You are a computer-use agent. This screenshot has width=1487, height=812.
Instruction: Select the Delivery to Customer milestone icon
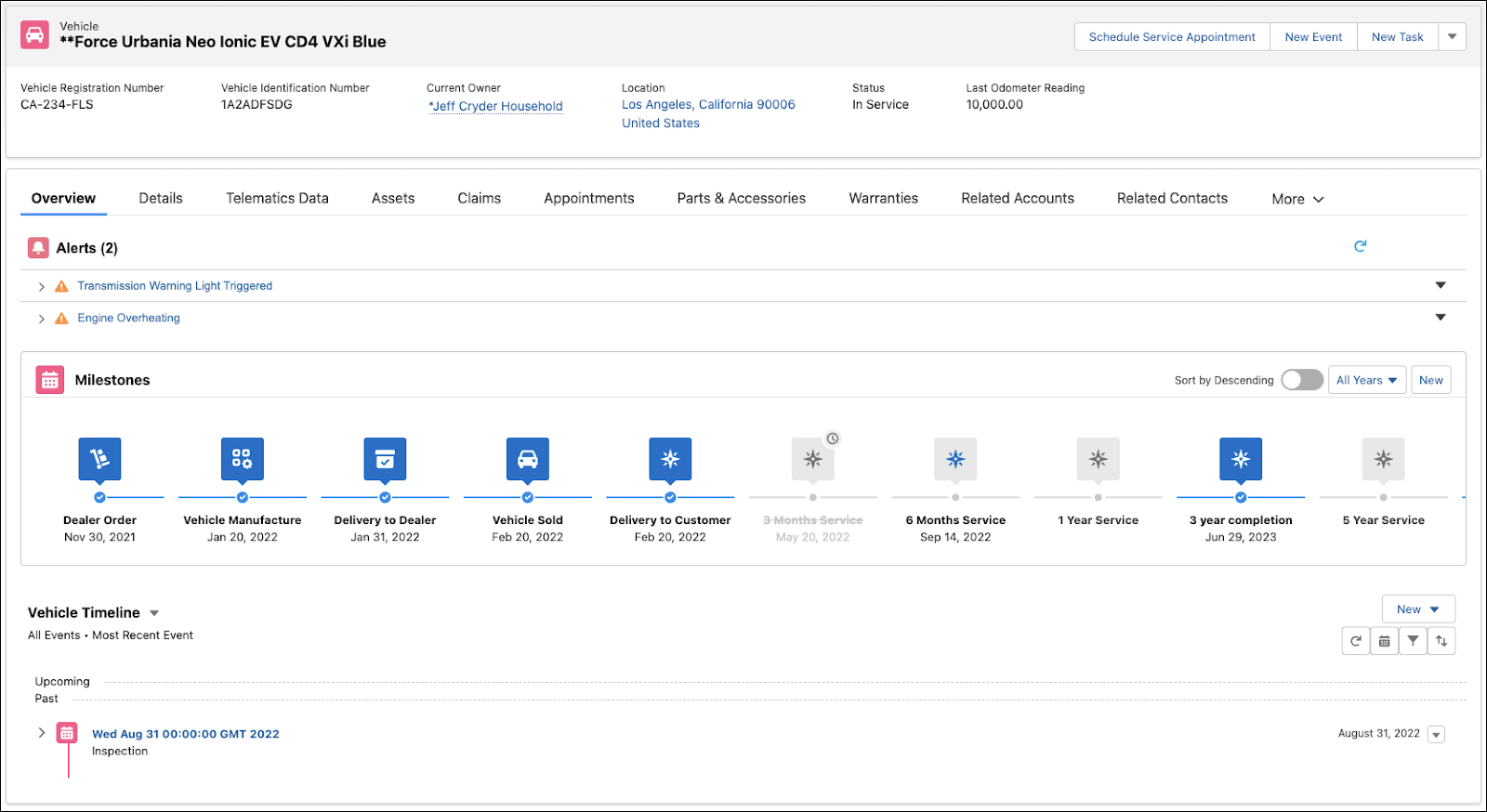(670, 459)
